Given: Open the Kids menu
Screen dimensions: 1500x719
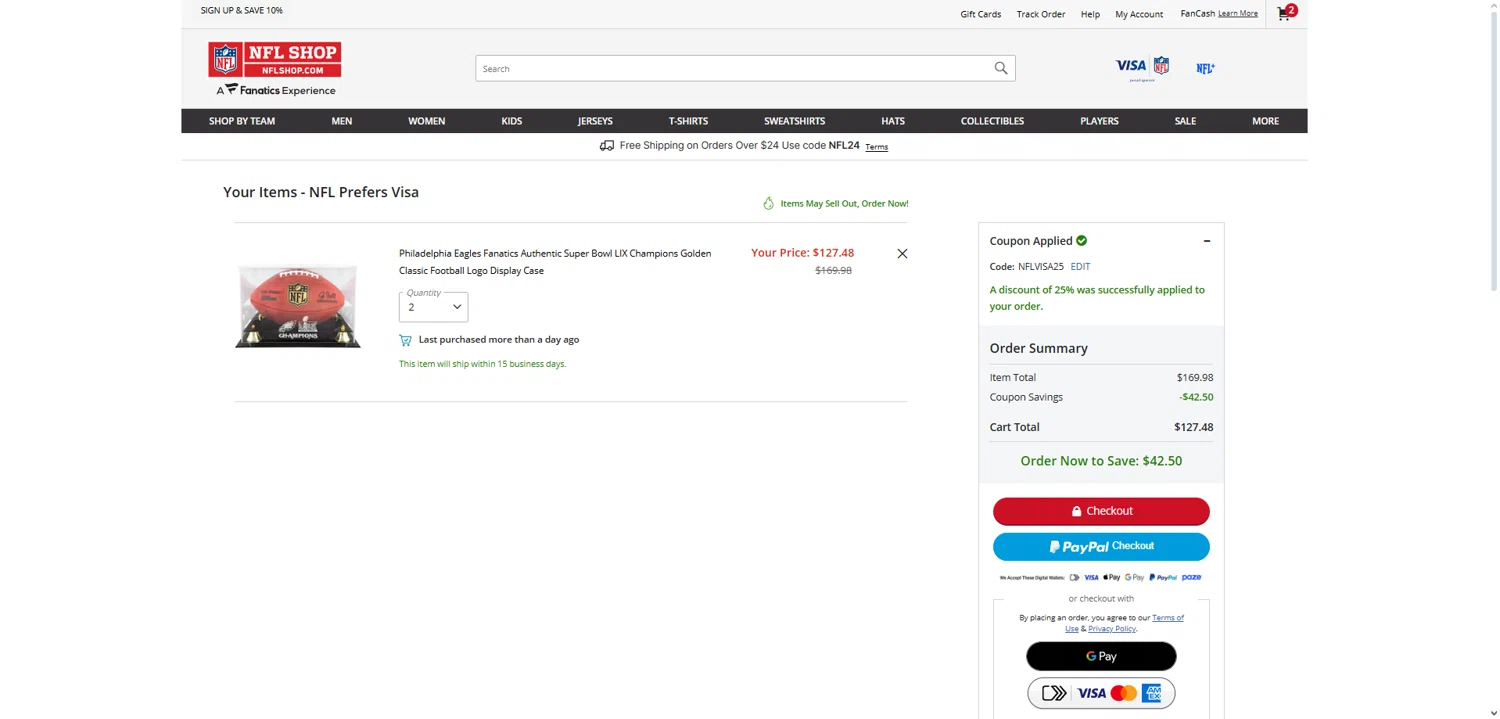Looking at the screenshot, I should [512, 121].
